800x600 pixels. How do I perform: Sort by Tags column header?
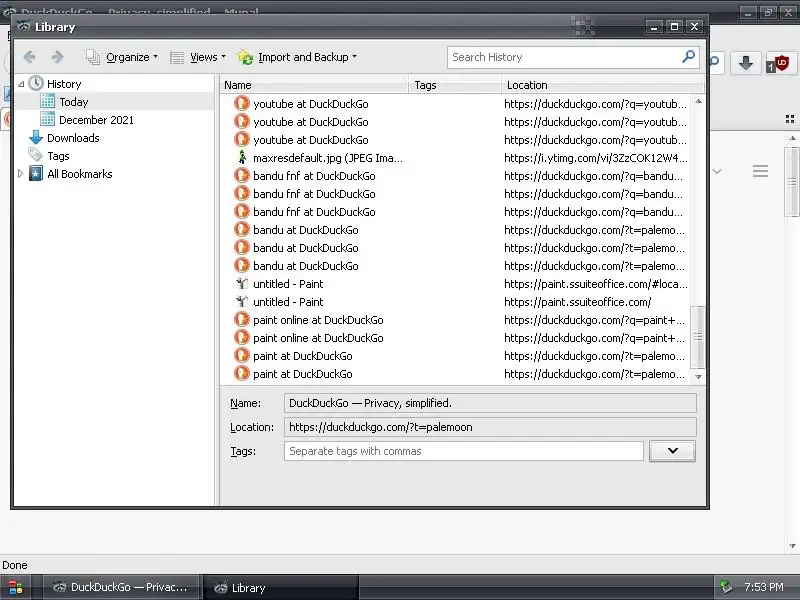(455, 85)
